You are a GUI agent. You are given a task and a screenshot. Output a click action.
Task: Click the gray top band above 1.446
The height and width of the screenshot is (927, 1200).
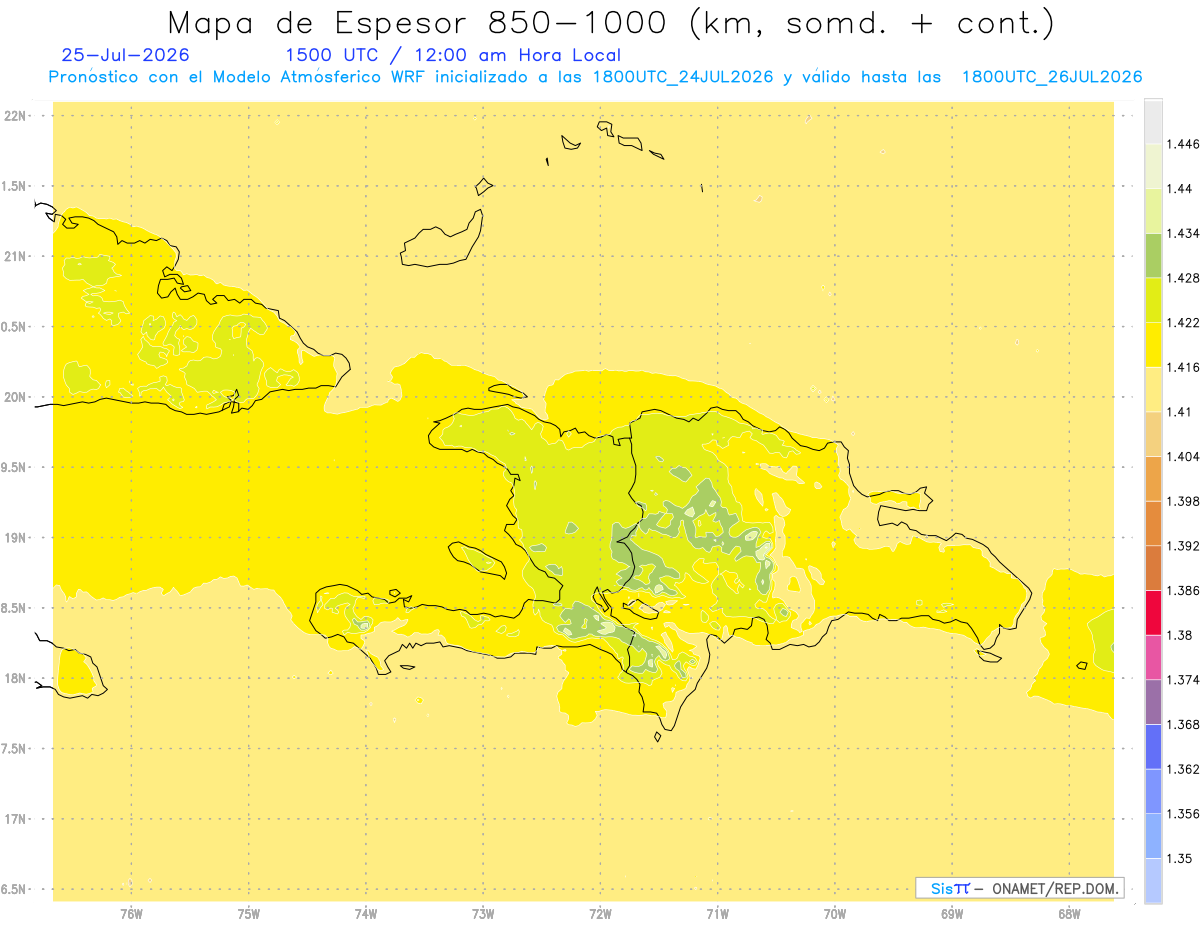1153,121
